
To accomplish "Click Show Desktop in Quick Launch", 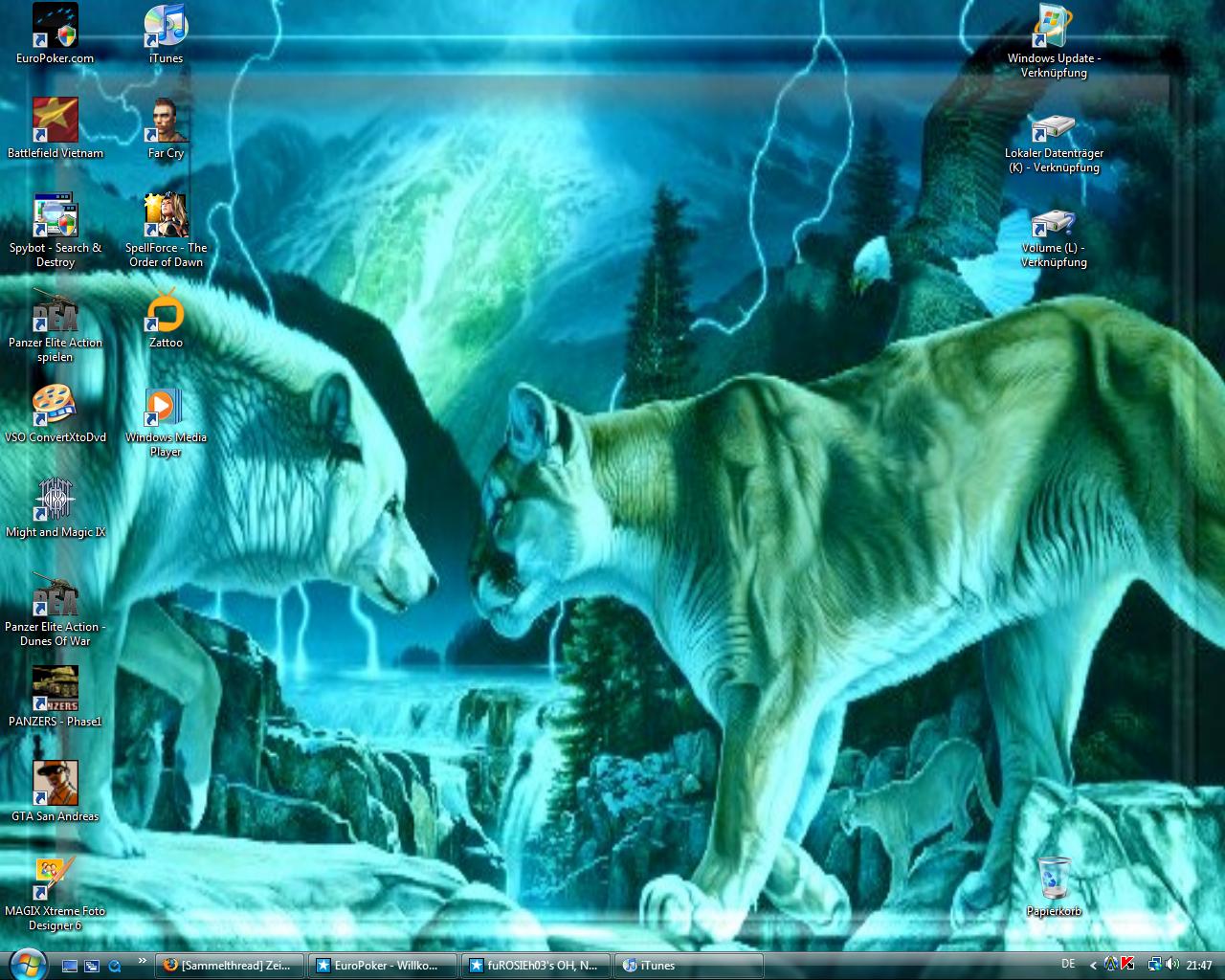I will [x=70, y=966].
